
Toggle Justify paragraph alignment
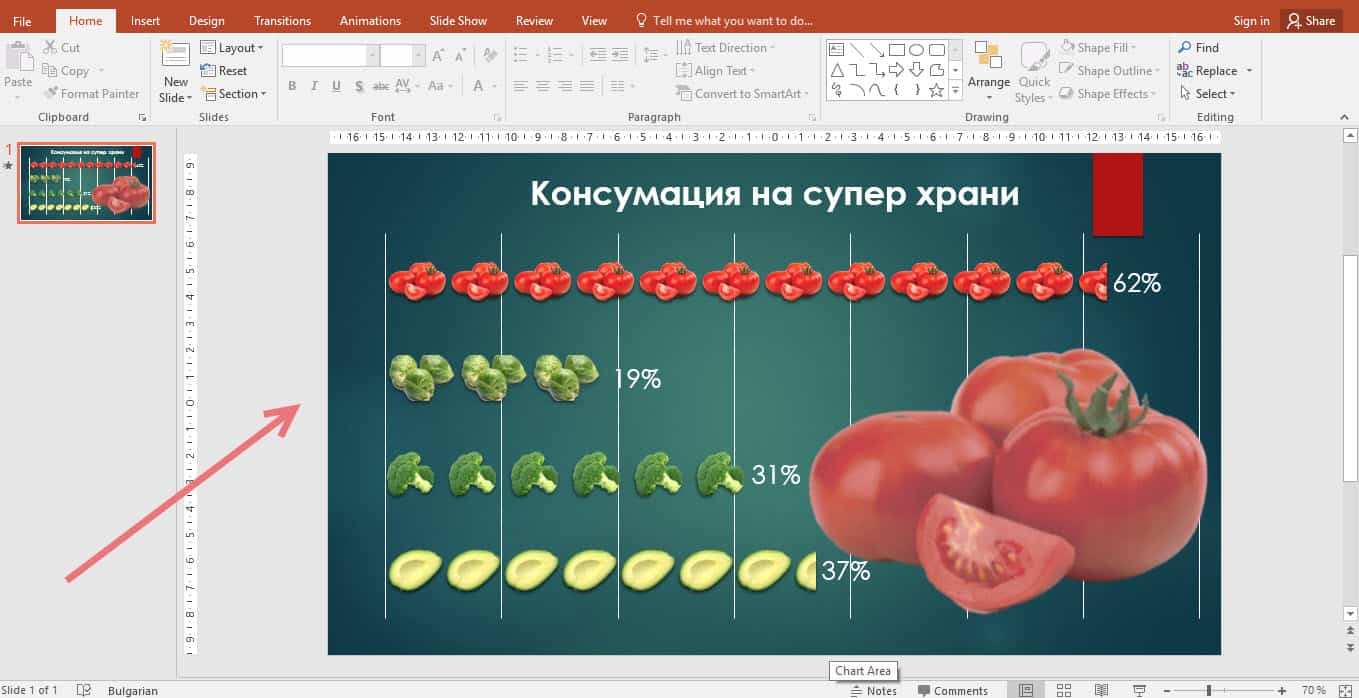(x=587, y=86)
